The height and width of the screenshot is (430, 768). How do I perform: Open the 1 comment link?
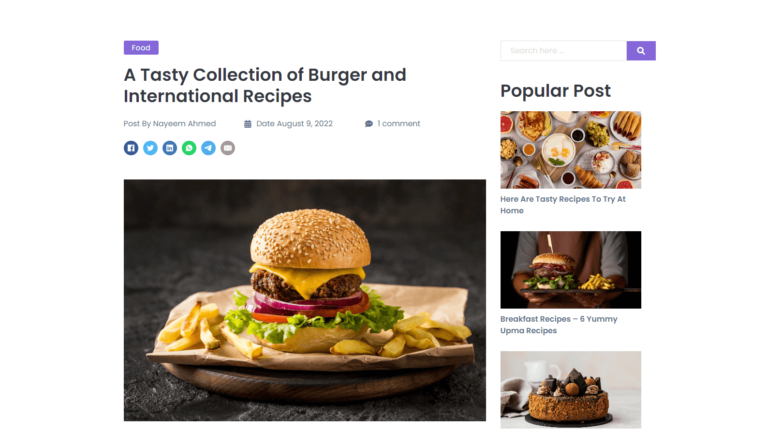click(399, 123)
